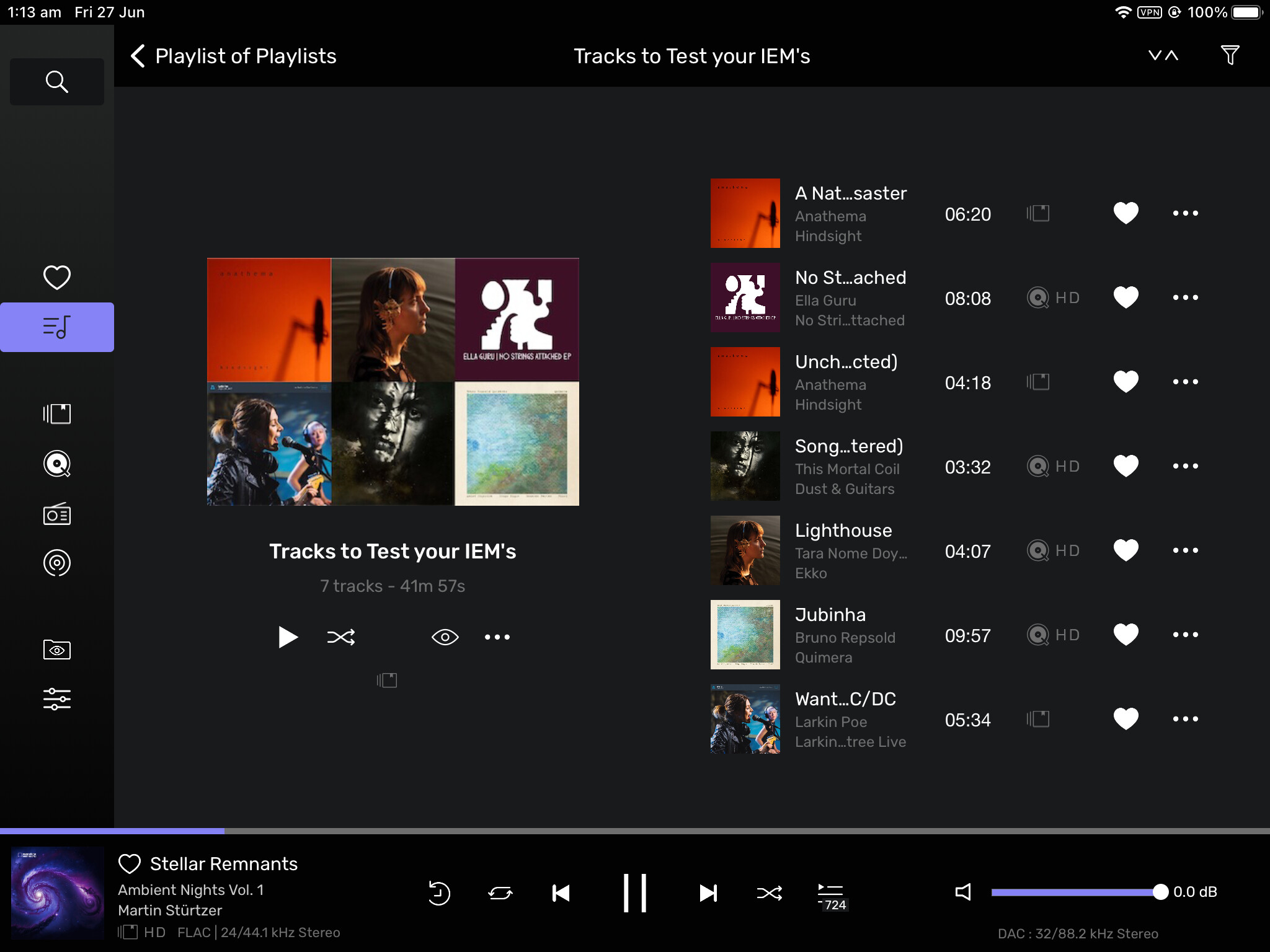The width and height of the screenshot is (1270, 952).
Task: Go back to Playlist of Playlists
Action: (234, 56)
